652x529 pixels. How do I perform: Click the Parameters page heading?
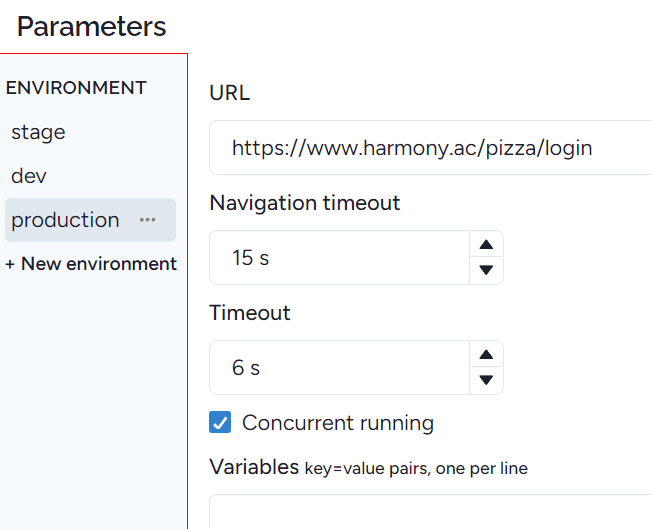coord(91,27)
